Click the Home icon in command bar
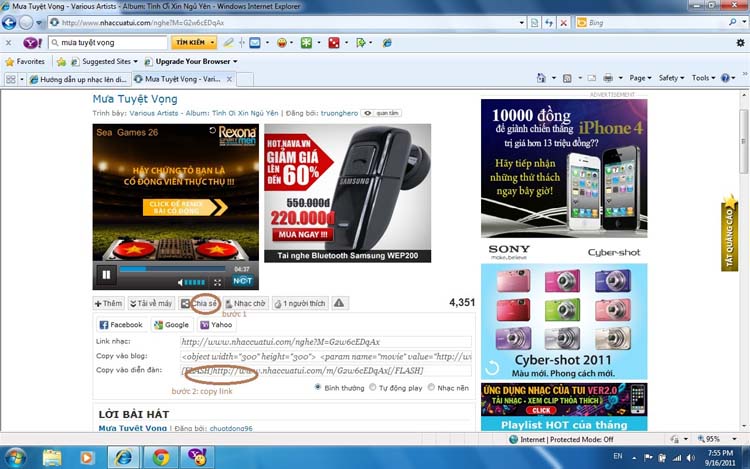 [x=541, y=78]
